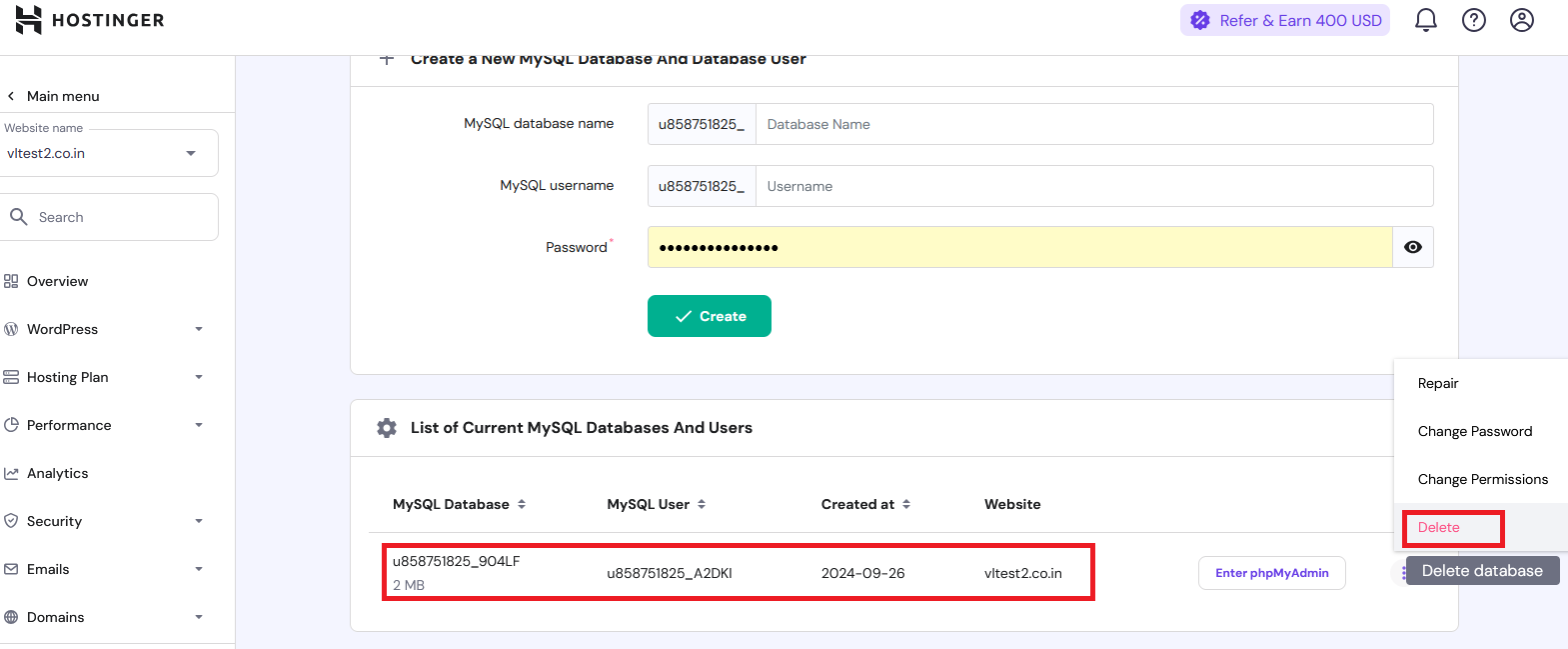Viewport: 1568px width, 649px height.
Task: Click the Database Name input field
Action: (1094, 124)
